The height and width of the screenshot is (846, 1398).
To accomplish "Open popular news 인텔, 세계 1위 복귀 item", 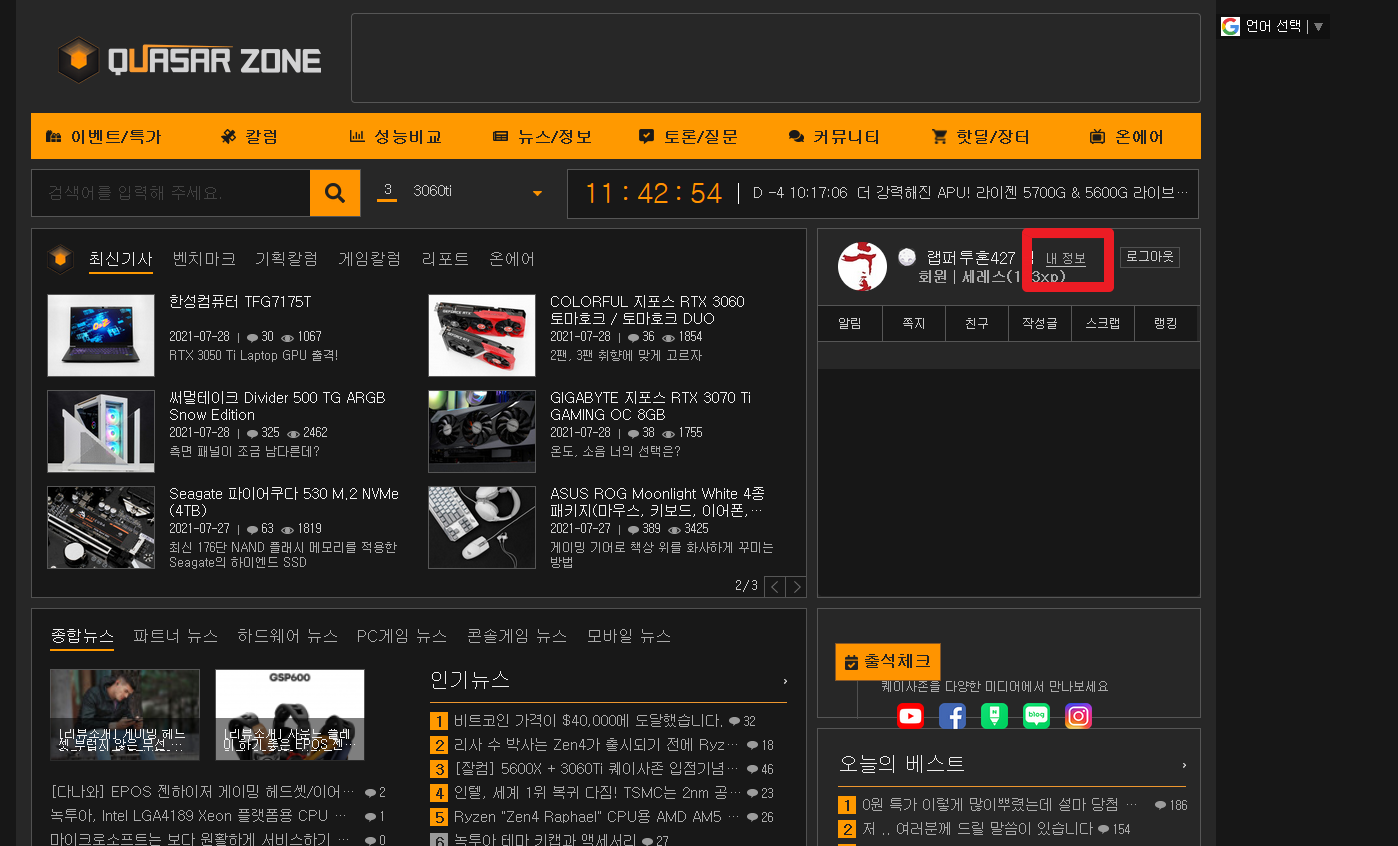I will click(596, 793).
